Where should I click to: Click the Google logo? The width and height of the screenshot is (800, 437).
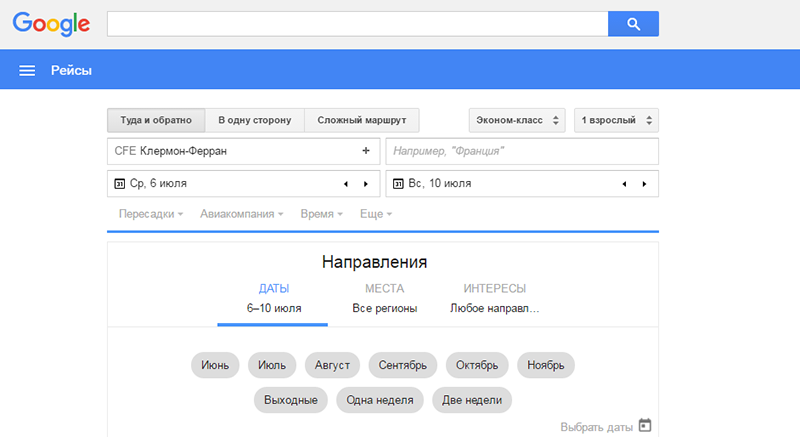(52, 24)
